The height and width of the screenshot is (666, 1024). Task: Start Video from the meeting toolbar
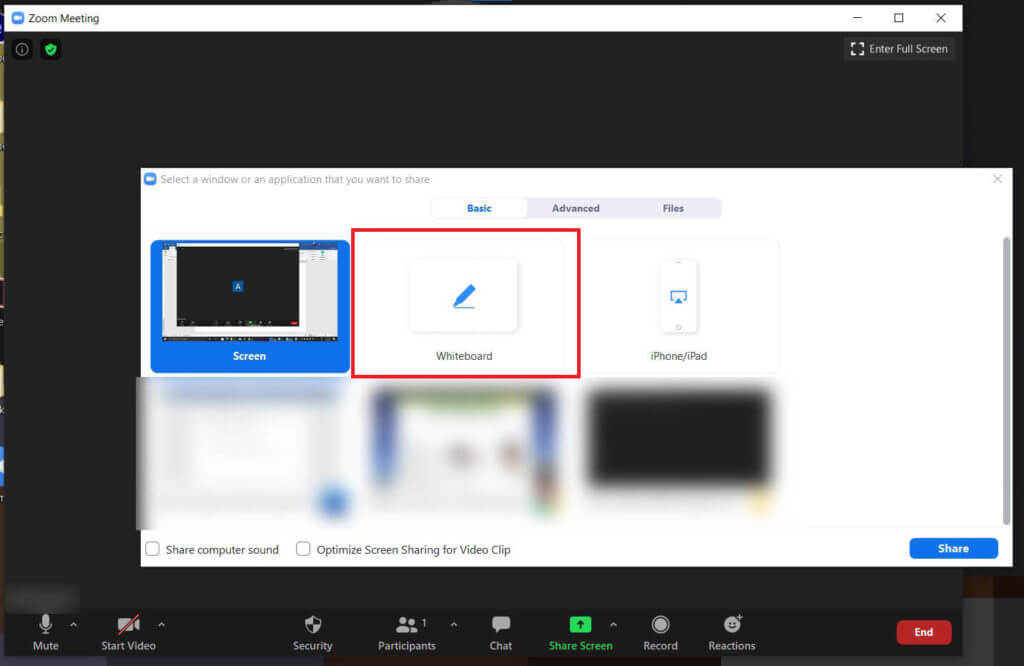pos(128,632)
